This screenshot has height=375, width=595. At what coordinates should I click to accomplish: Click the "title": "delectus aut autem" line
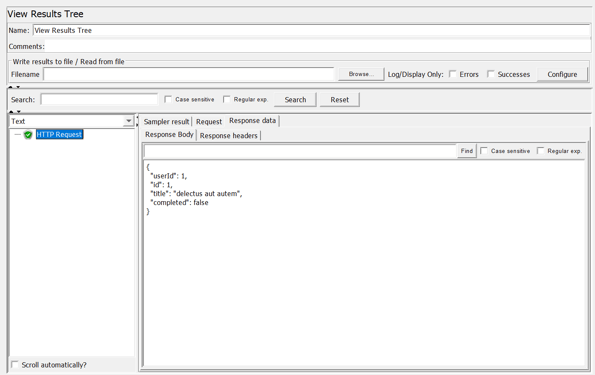click(x=196, y=194)
